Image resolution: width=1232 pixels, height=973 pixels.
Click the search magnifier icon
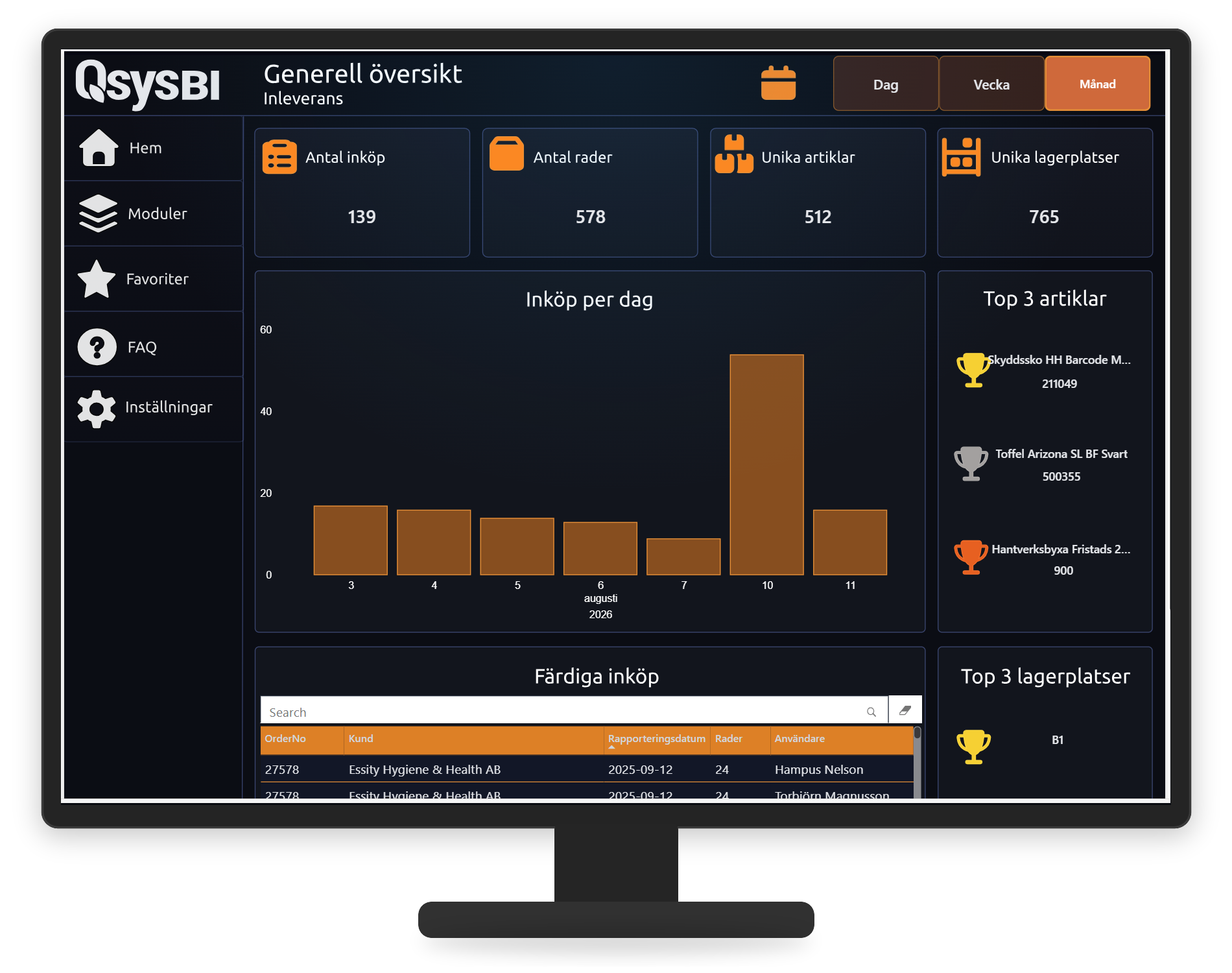[x=871, y=712]
